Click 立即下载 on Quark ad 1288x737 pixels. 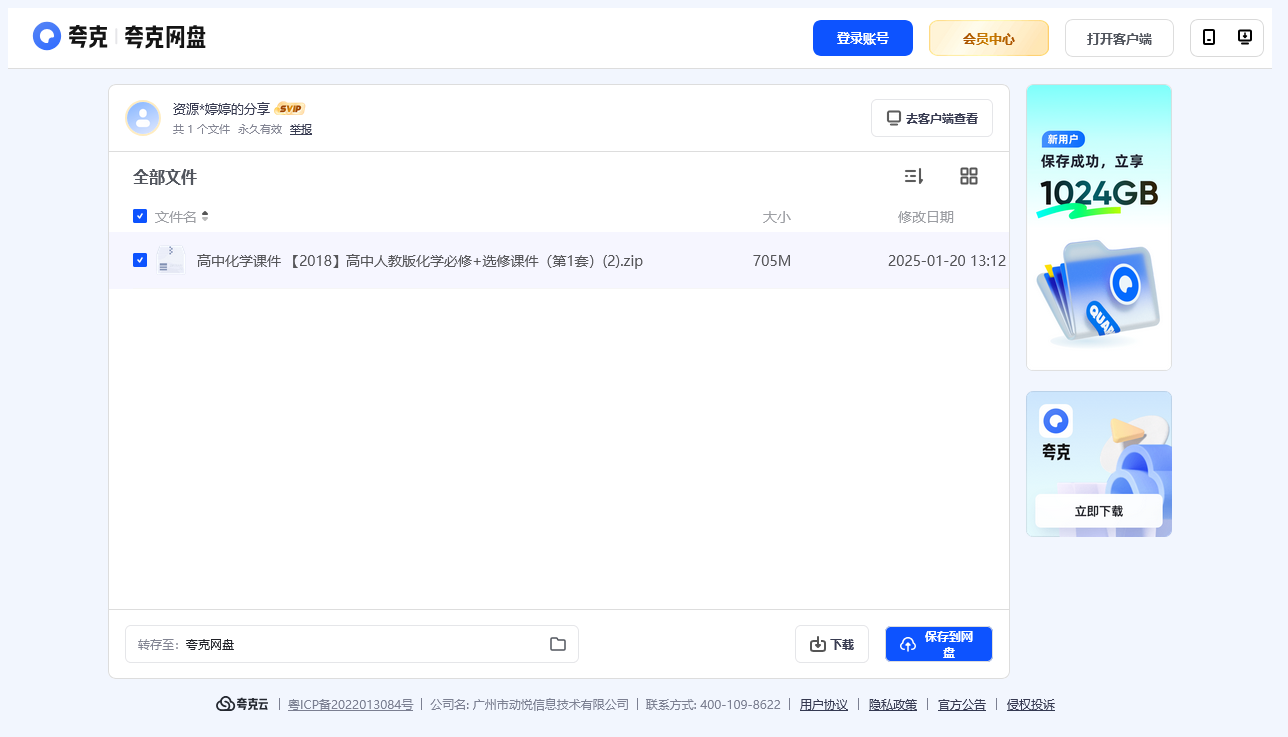[1099, 511]
